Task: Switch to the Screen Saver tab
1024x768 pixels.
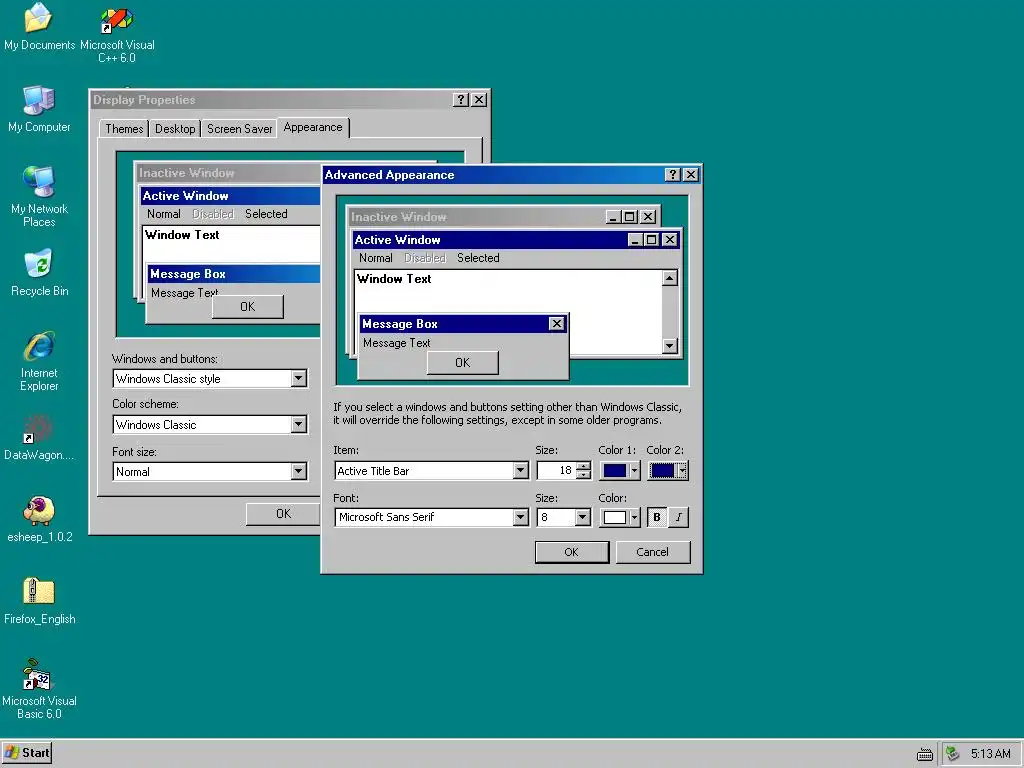Action: tap(240, 129)
